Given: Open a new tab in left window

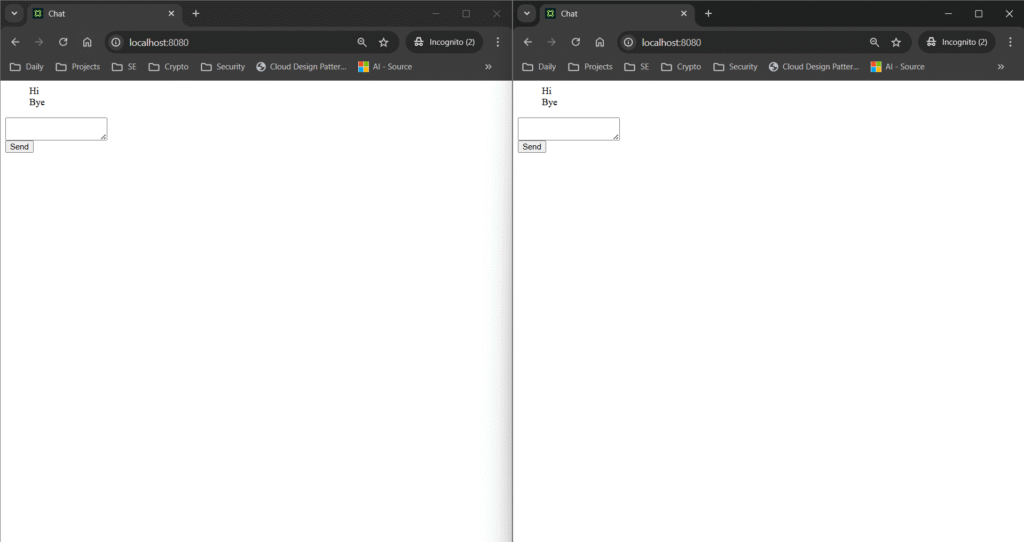Looking at the screenshot, I should click(195, 13).
